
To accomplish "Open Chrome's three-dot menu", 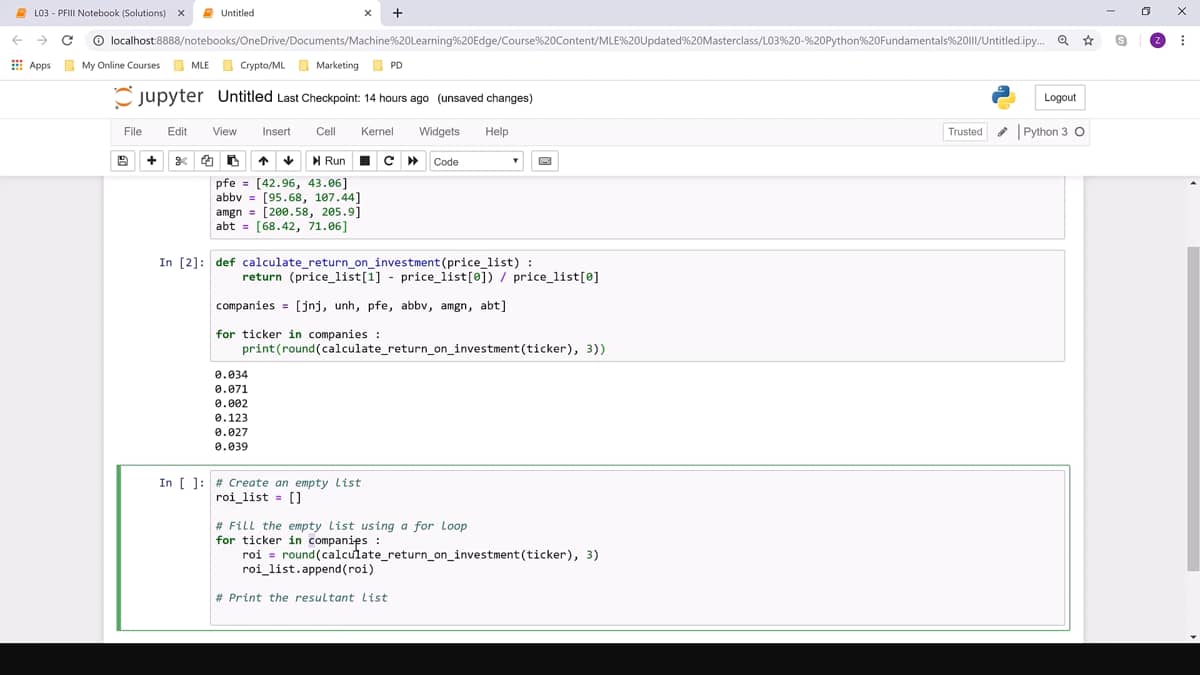I will click(x=1182, y=41).
